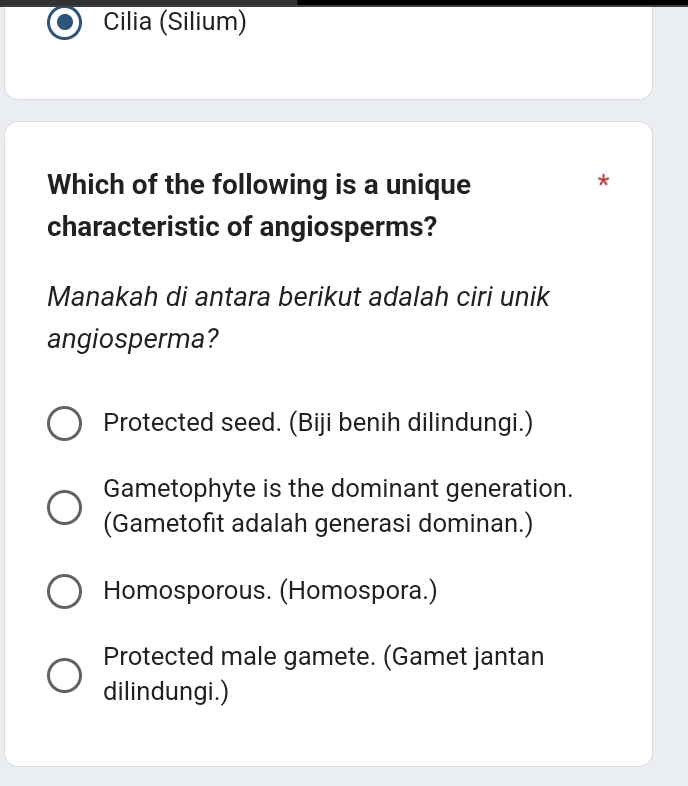Click the 'dilindungi.)' second line text
The height and width of the screenshot is (786, 688).
[166, 691]
